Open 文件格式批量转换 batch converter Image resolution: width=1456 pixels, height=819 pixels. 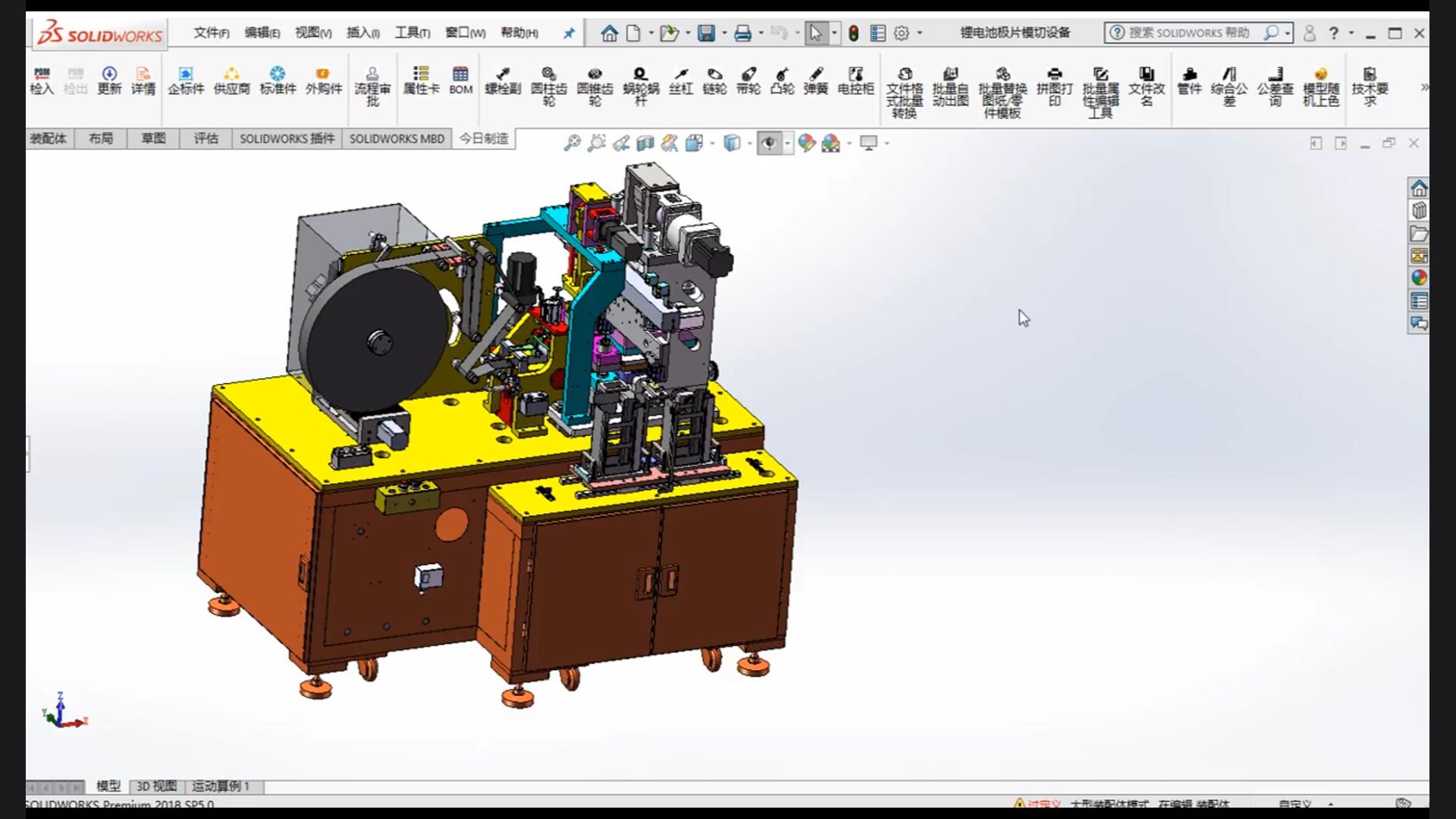coord(905,93)
